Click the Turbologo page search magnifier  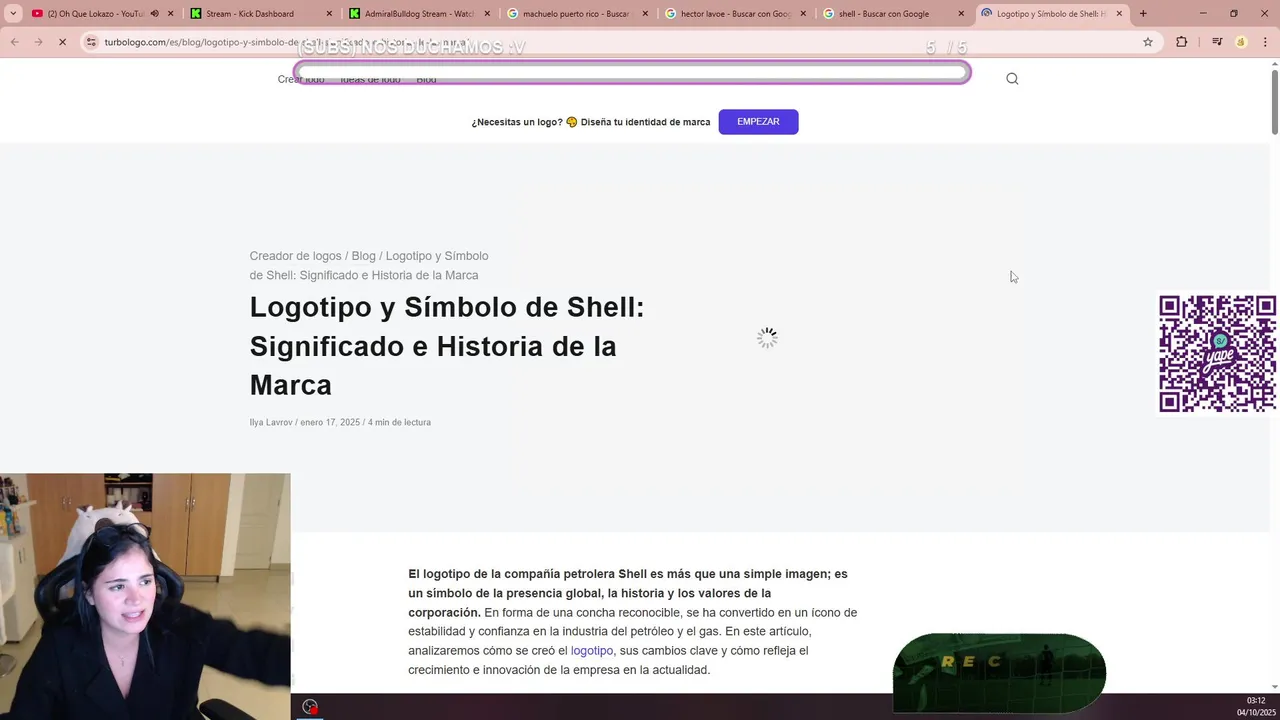pyautogui.click(x=1012, y=79)
